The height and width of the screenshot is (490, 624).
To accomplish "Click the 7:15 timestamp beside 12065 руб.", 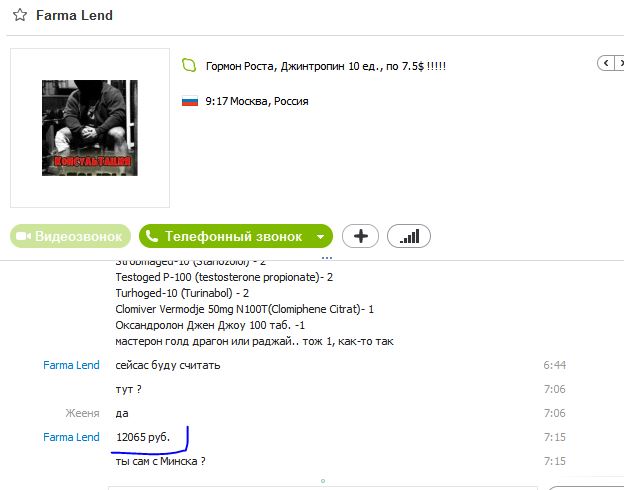I will pyautogui.click(x=555, y=437).
